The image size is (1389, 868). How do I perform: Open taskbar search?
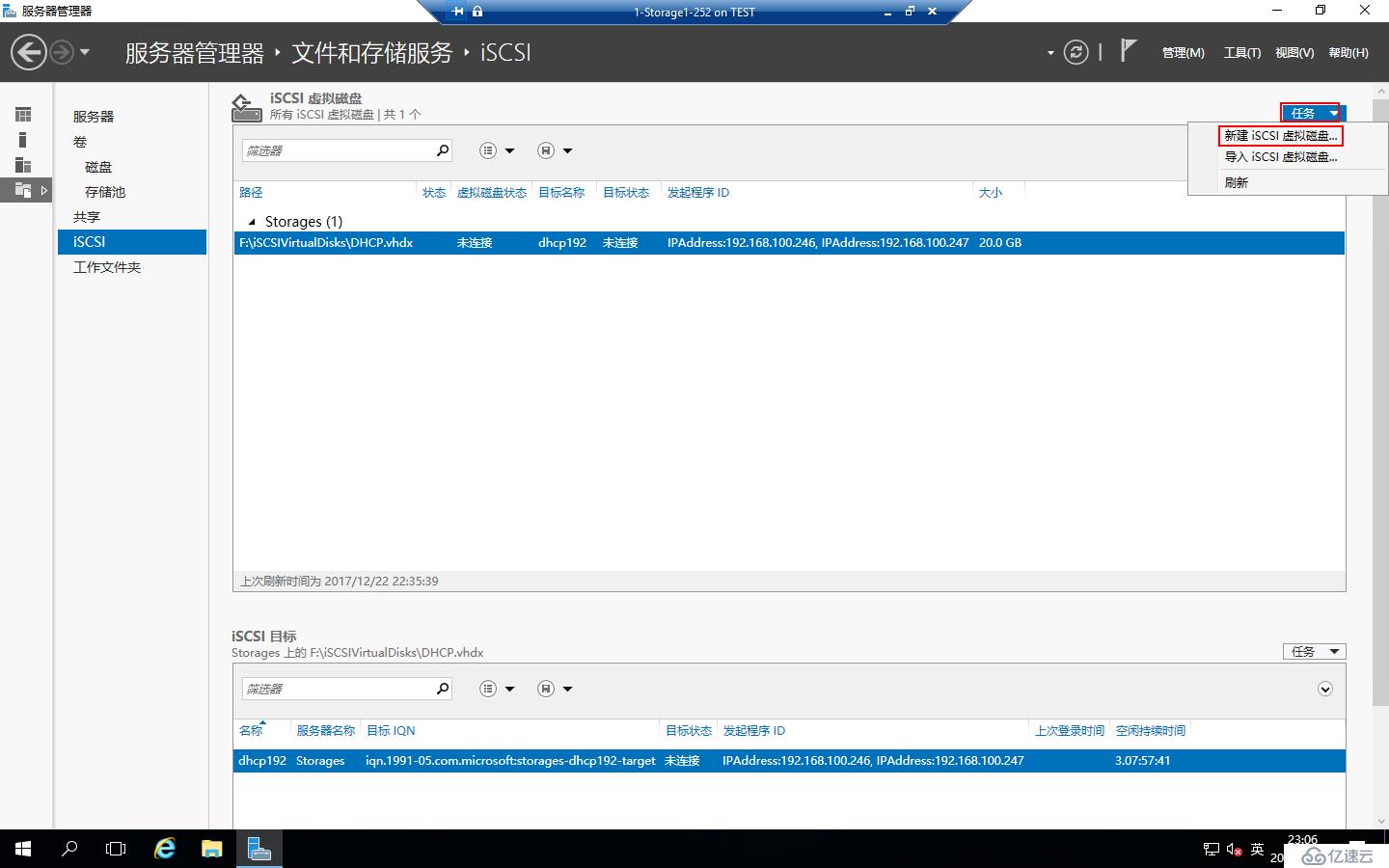(69, 849)
